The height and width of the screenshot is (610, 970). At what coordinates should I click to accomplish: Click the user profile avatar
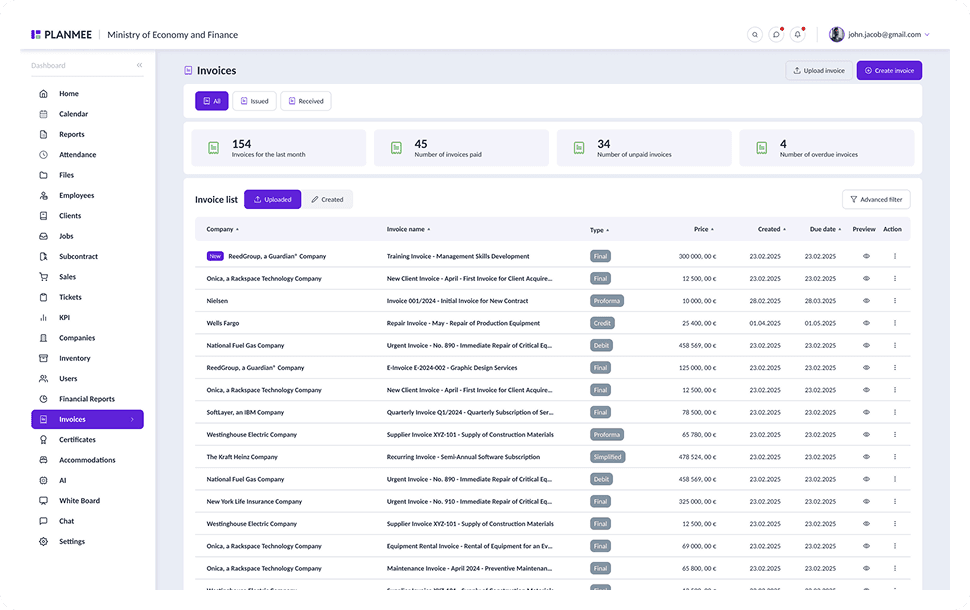point(836,35)
